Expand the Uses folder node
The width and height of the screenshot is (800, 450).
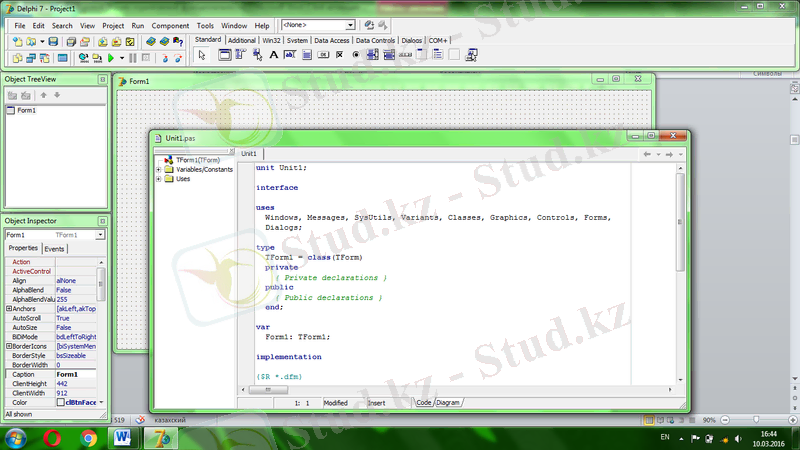coord(158,179)
